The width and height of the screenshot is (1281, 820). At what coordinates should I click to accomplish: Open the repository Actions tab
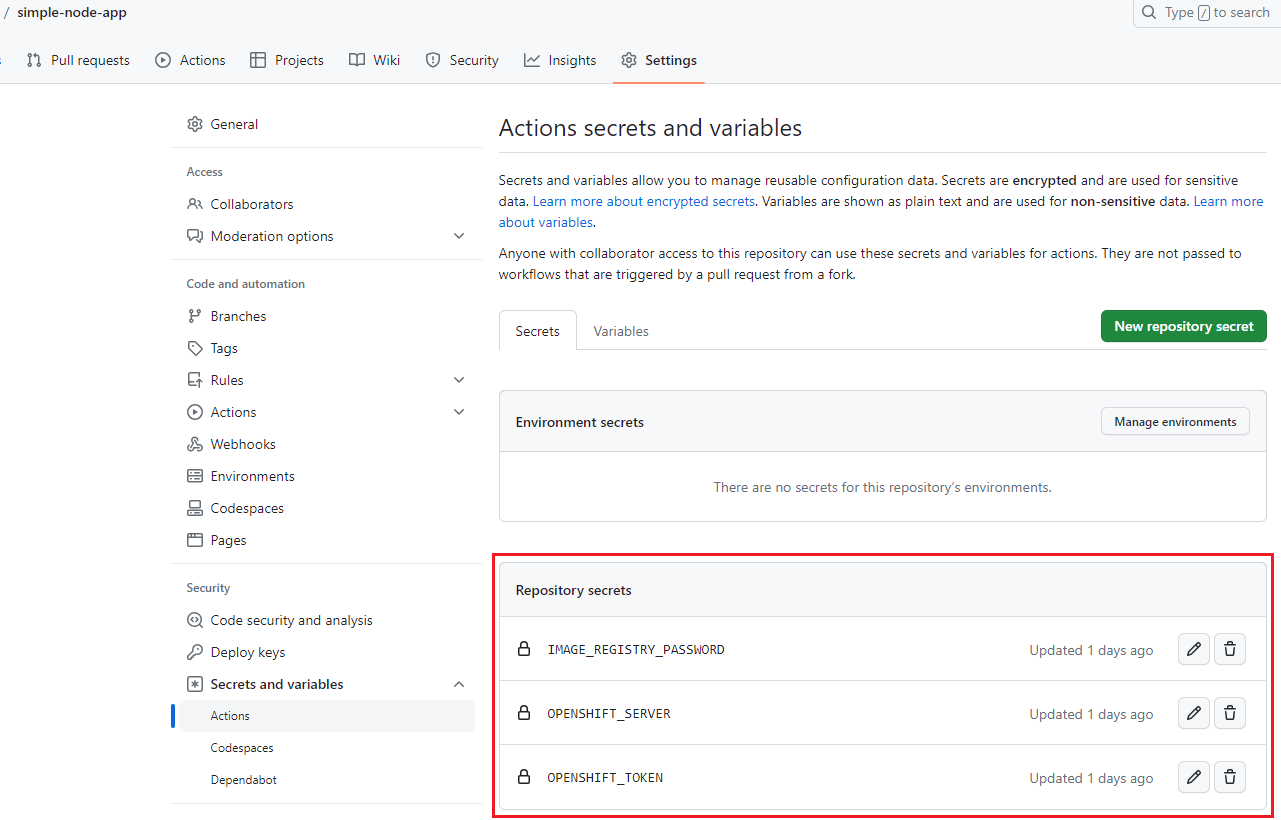coord(190,60)
